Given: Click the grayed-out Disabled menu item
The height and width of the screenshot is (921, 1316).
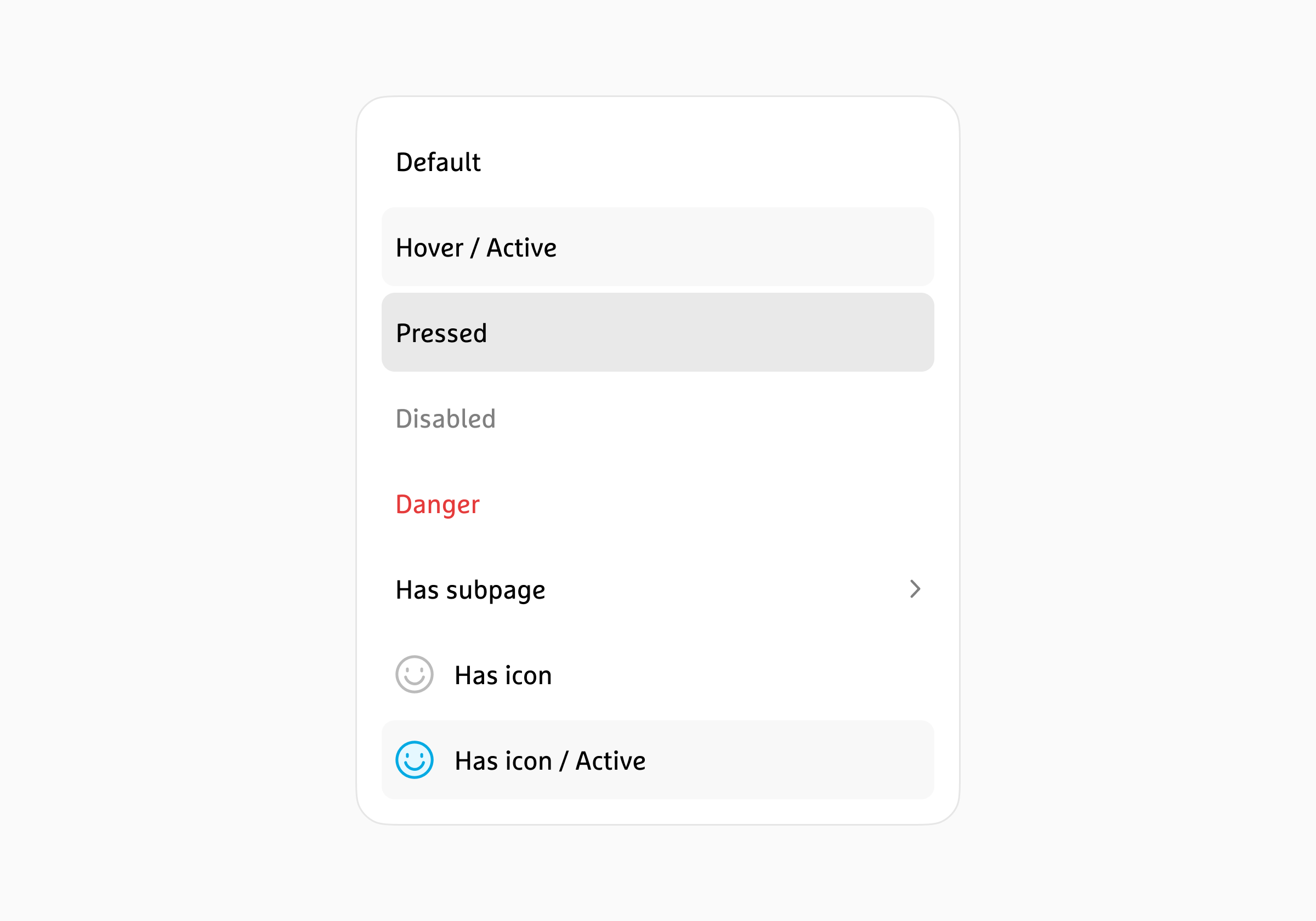Looking at the screenshot, I should pyautogui.click(x=445, y=418).
